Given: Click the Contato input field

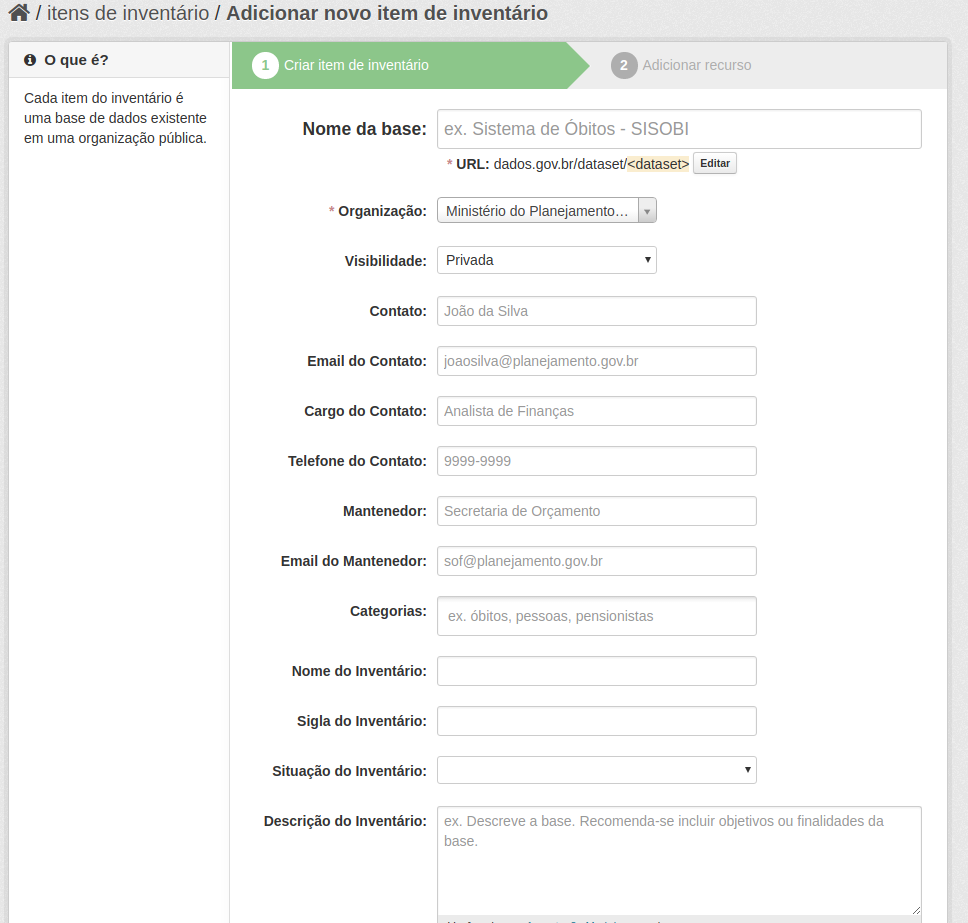Looking at the screenshot, I should [x=596, y=311].
